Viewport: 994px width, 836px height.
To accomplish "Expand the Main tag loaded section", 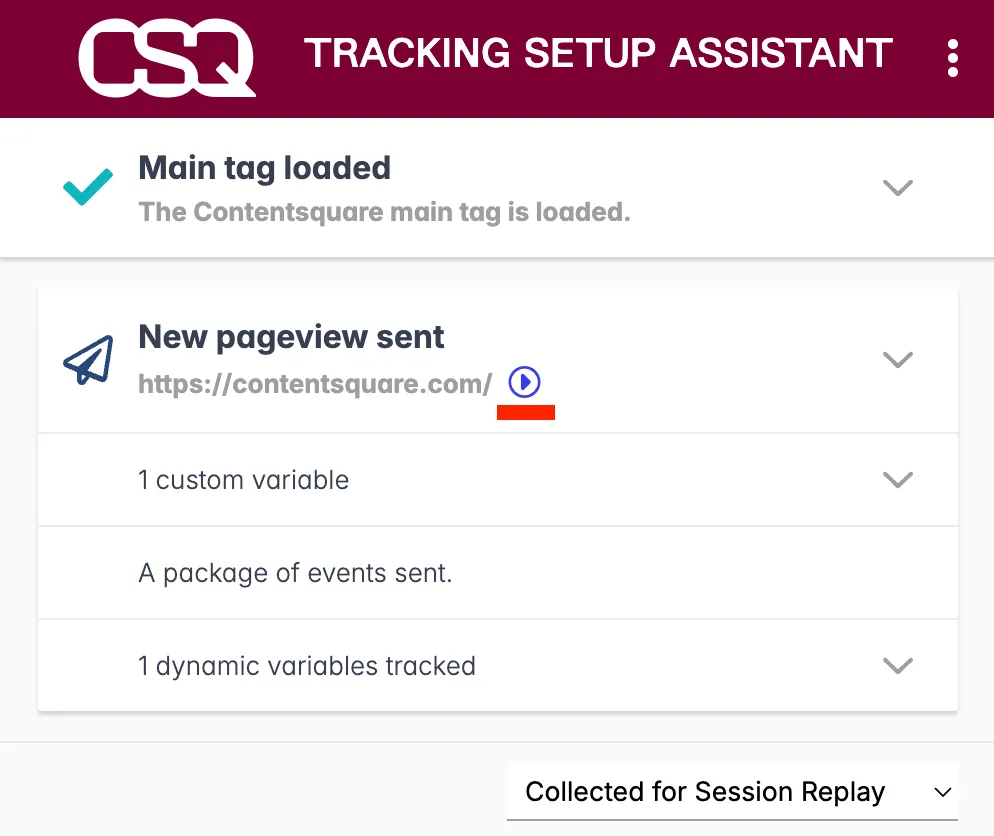I will click(x=898, y=187).
